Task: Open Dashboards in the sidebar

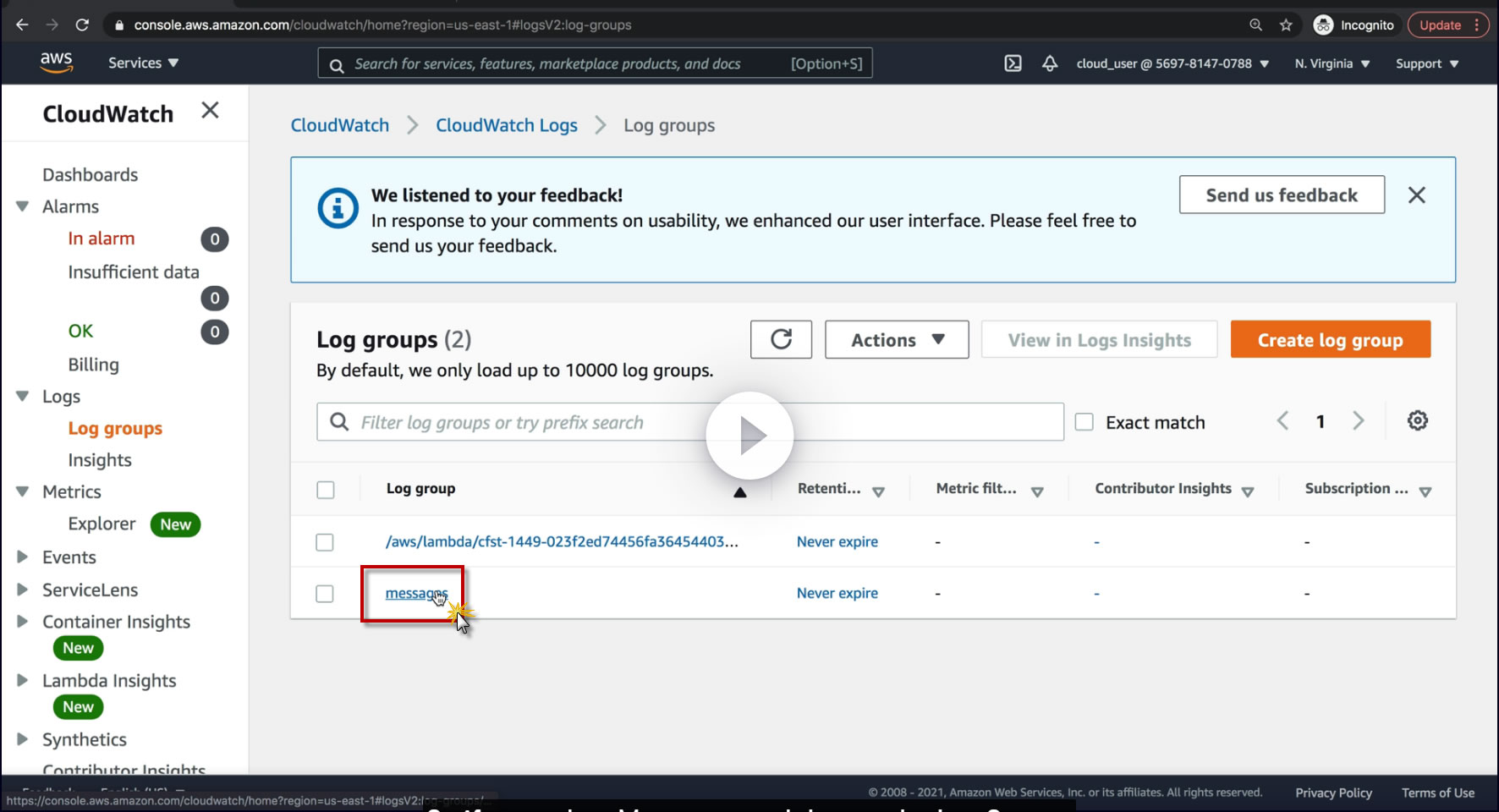Action: tap(91, 174)
